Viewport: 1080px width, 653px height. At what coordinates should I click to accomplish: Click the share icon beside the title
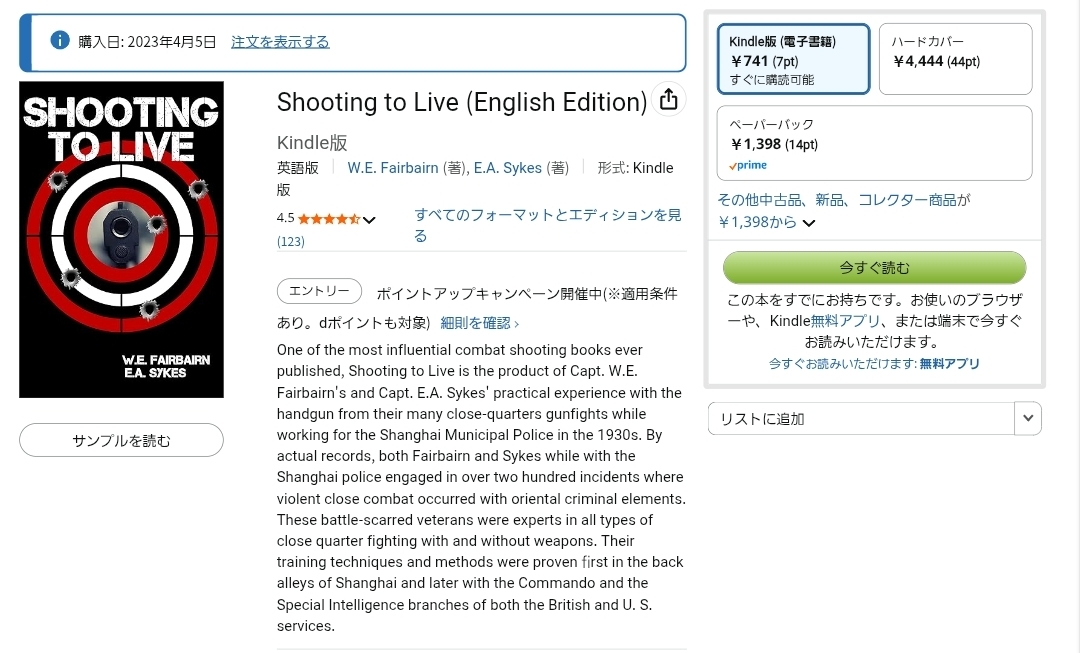click(x=668, y=100)
